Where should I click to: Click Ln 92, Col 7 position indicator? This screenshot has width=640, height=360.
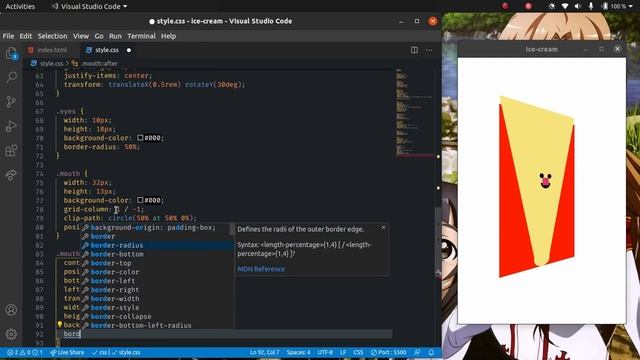[264, 352]
